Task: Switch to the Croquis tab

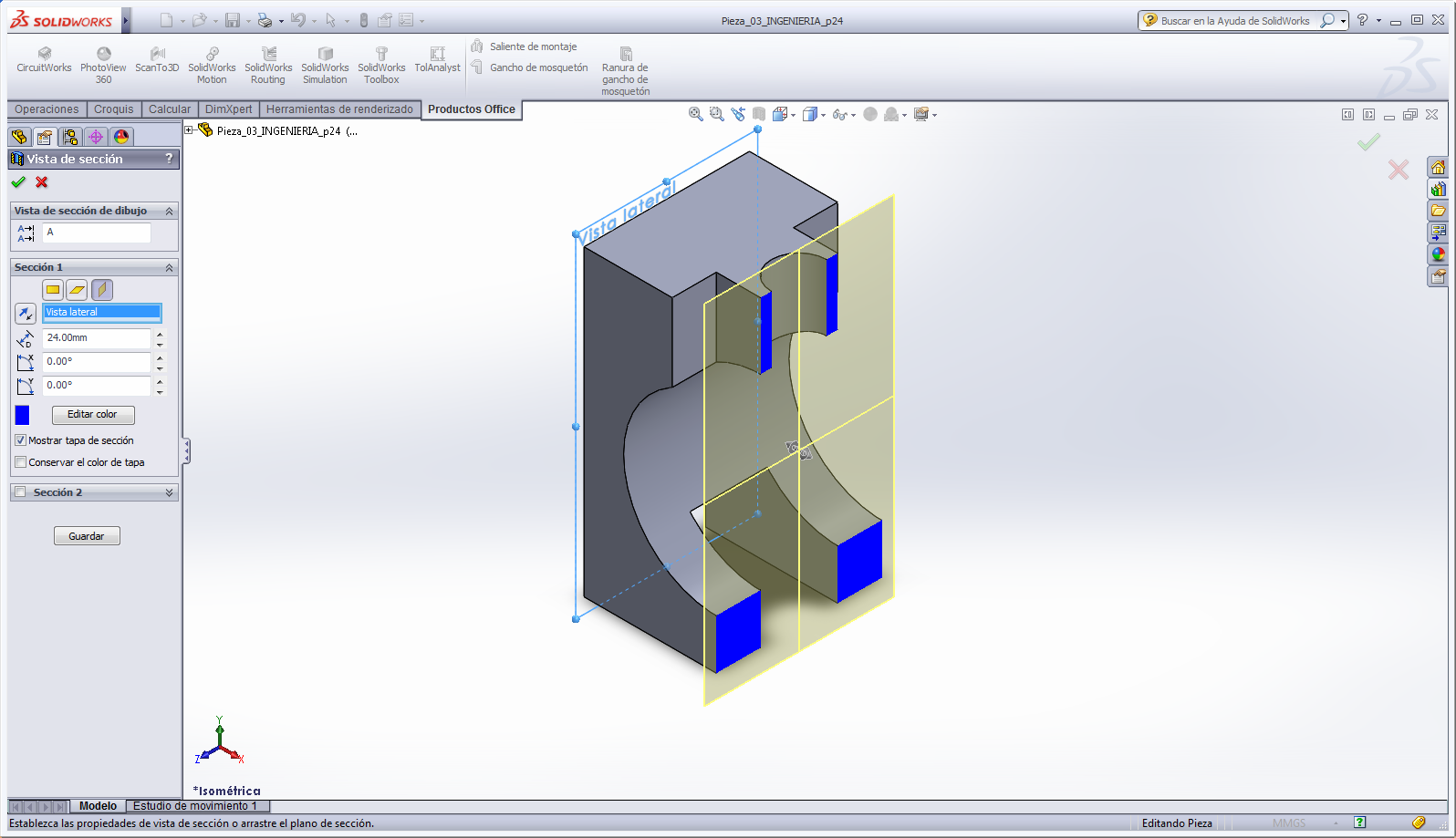Action: click(114, 109)
